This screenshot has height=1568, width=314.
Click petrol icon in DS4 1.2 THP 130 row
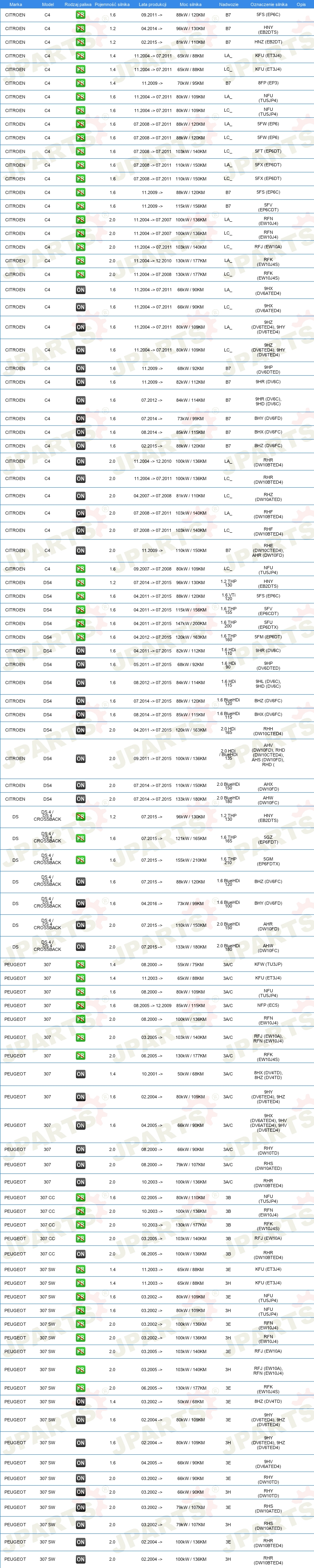tap(80, 583)
